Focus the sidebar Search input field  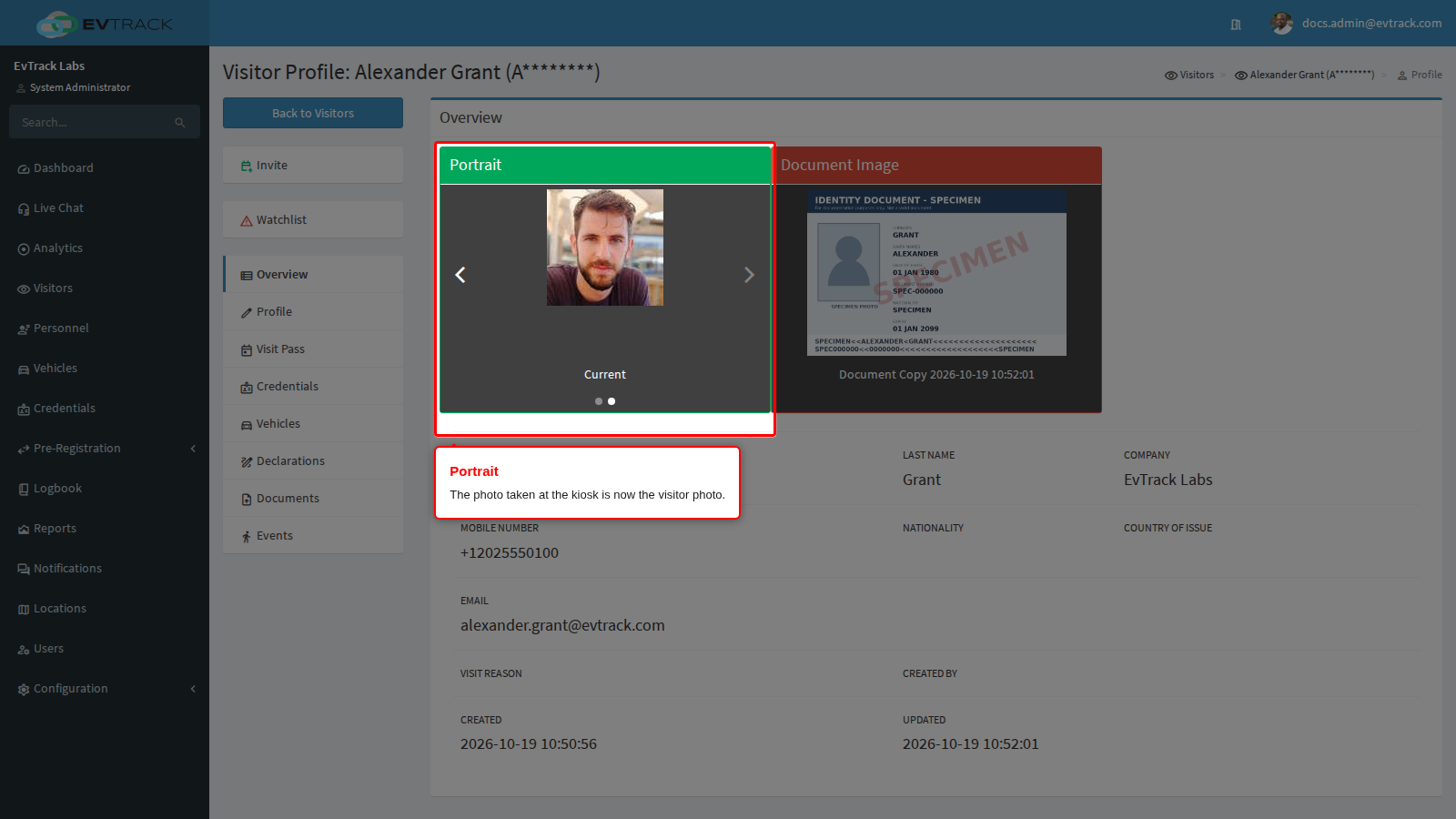[x=91, y=122]
